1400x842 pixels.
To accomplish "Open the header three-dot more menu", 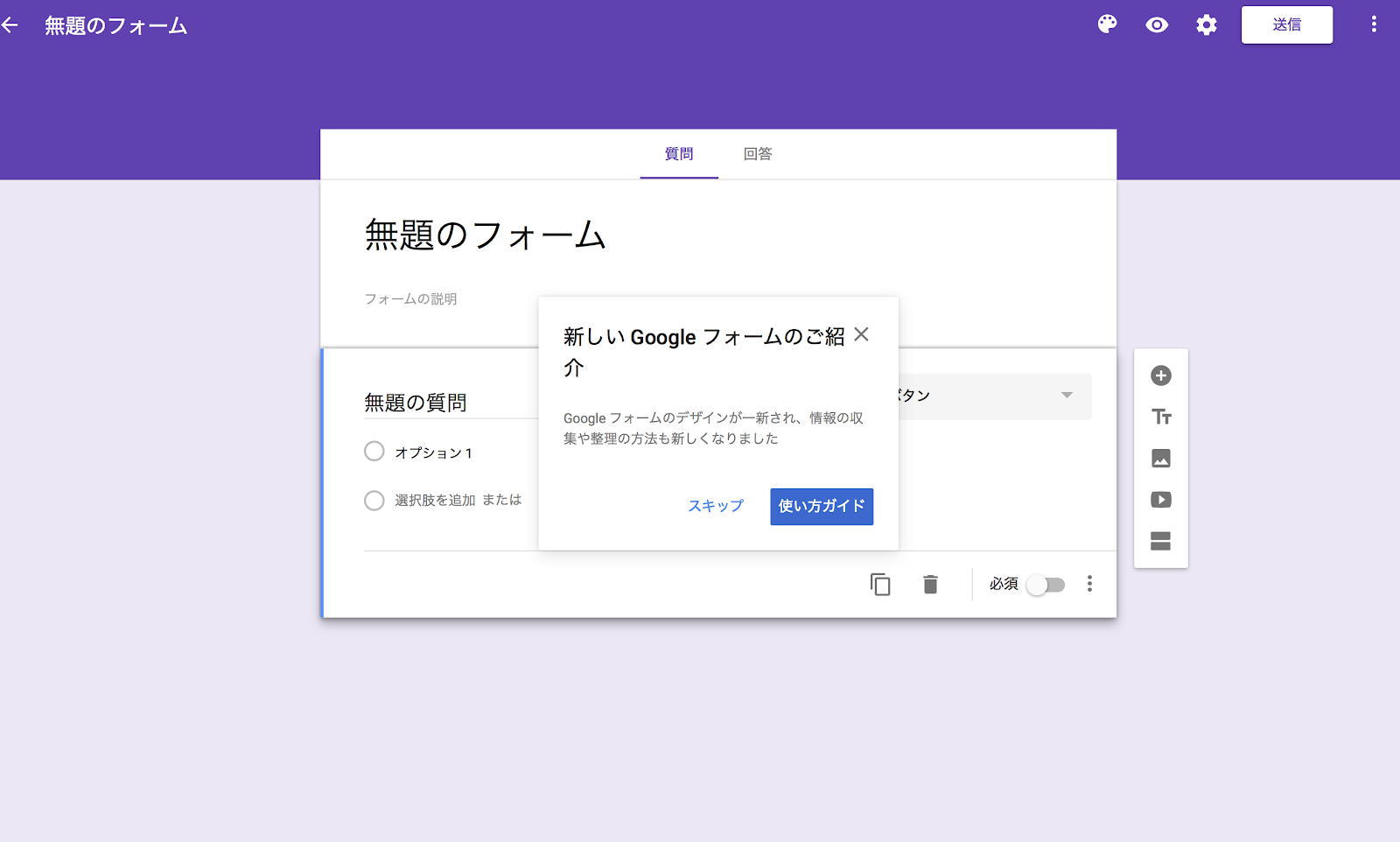I will pyautogui.click(x=1374, y=25).
